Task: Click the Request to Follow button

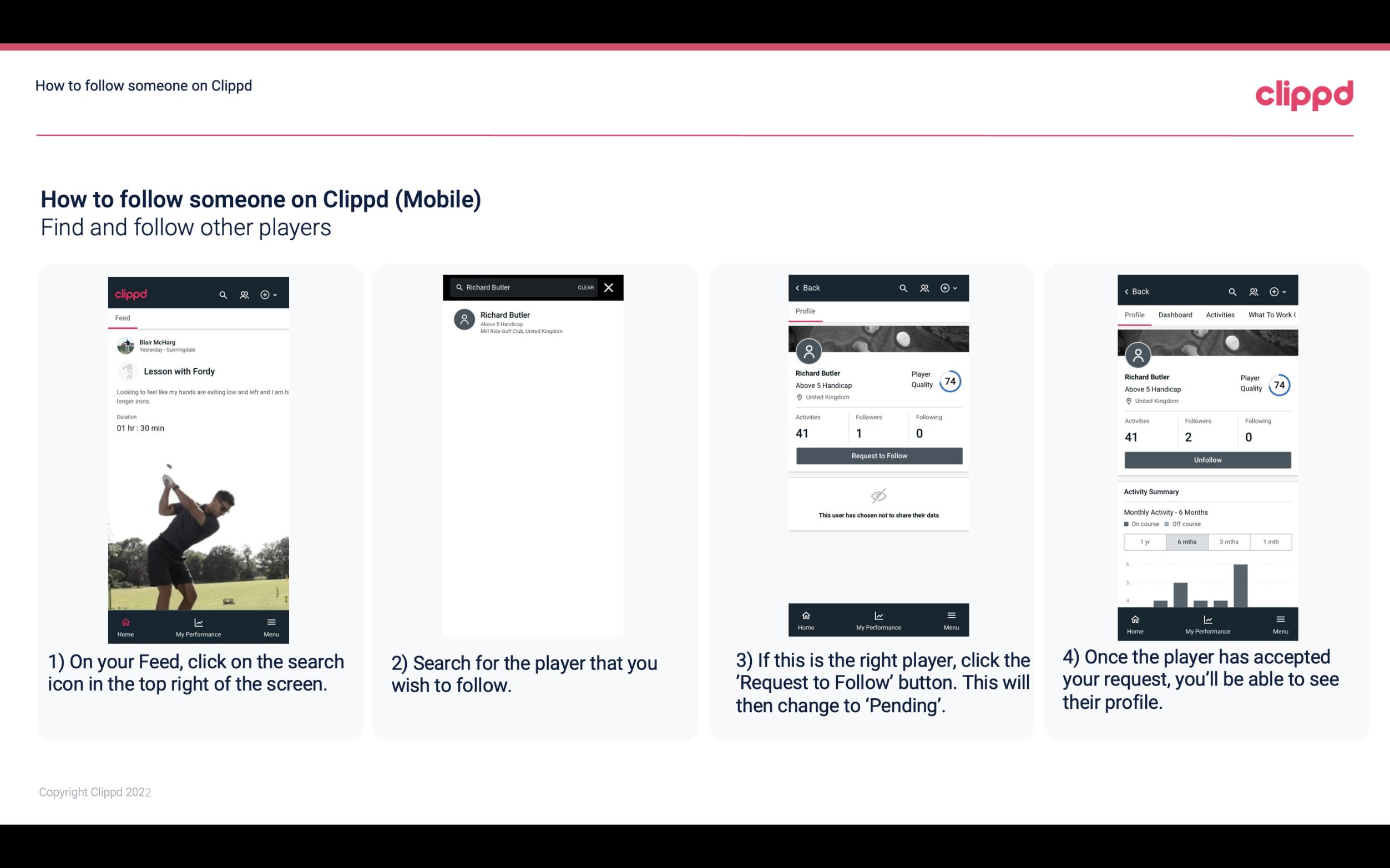Action: pos(878,455)
